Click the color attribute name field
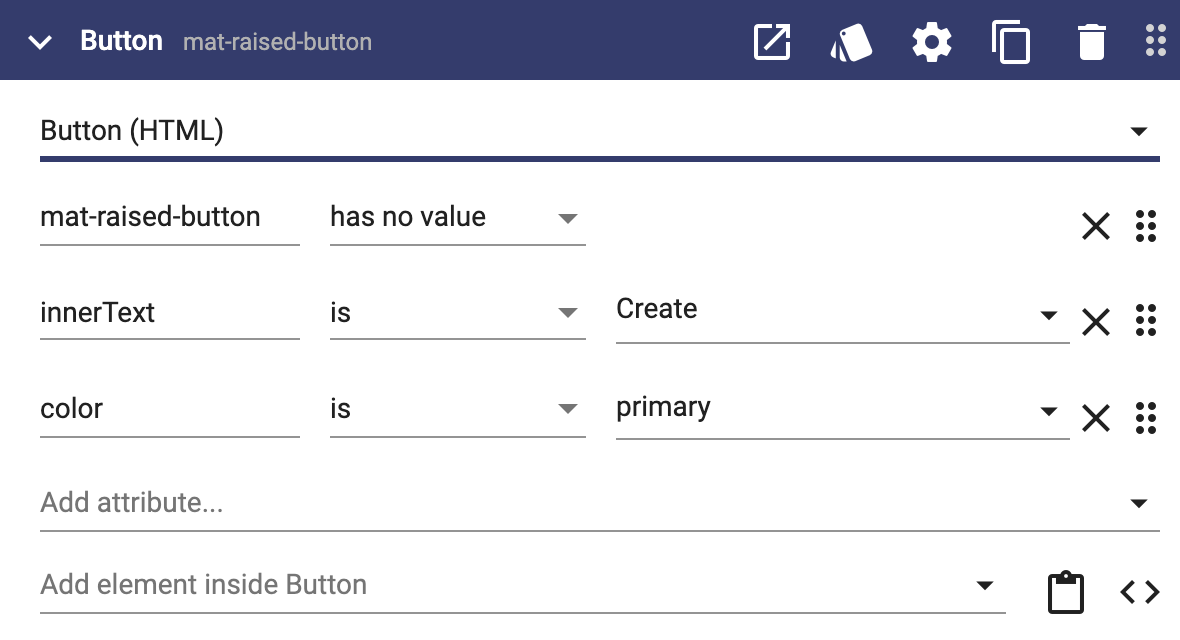This screenshot has height=640, width=1180. tap(169, 409)
